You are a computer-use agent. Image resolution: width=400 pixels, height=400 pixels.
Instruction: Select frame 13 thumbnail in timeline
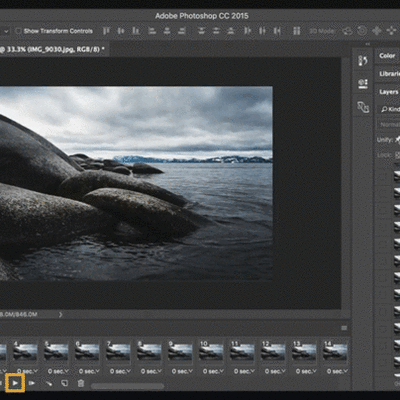(304, 352)
